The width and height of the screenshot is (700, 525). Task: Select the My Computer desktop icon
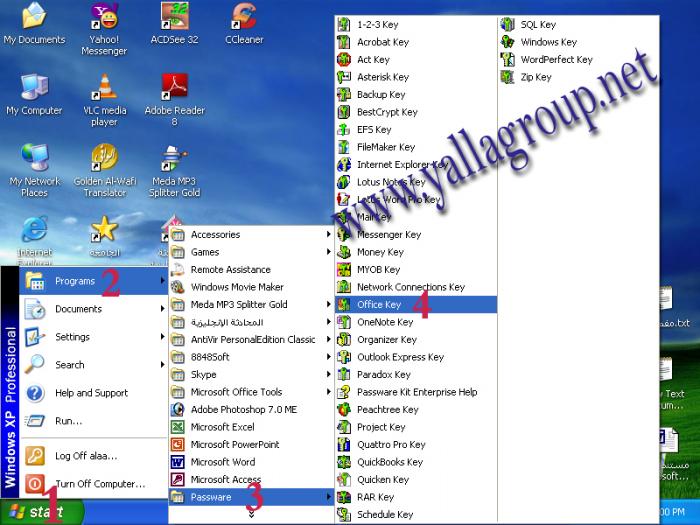34,94
